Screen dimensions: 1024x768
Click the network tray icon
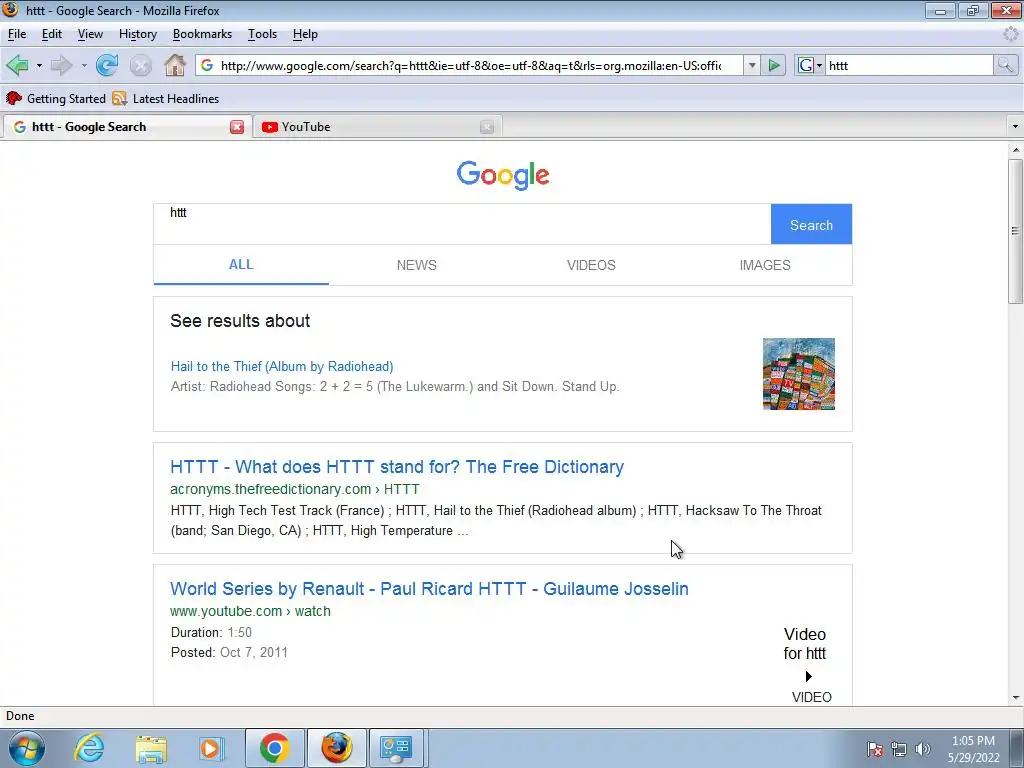pyautogui.click(x=899, y=749)
